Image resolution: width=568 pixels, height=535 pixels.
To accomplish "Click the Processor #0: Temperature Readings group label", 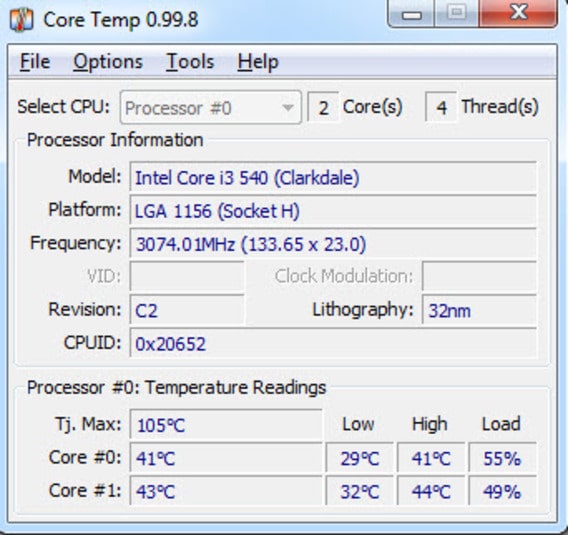I will click(x=177, y=387).
